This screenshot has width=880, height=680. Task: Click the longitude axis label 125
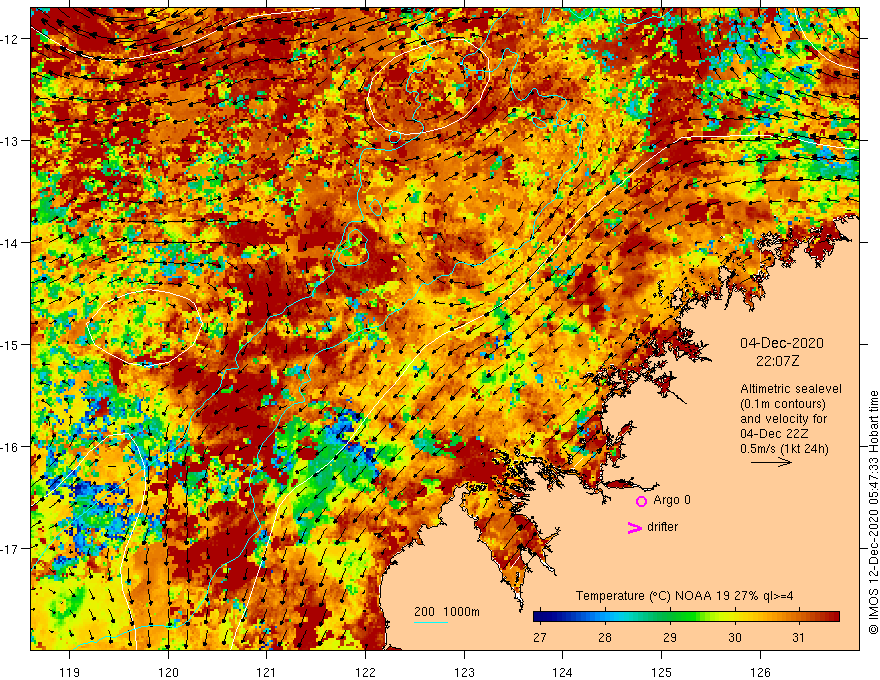tap(662, 672)
